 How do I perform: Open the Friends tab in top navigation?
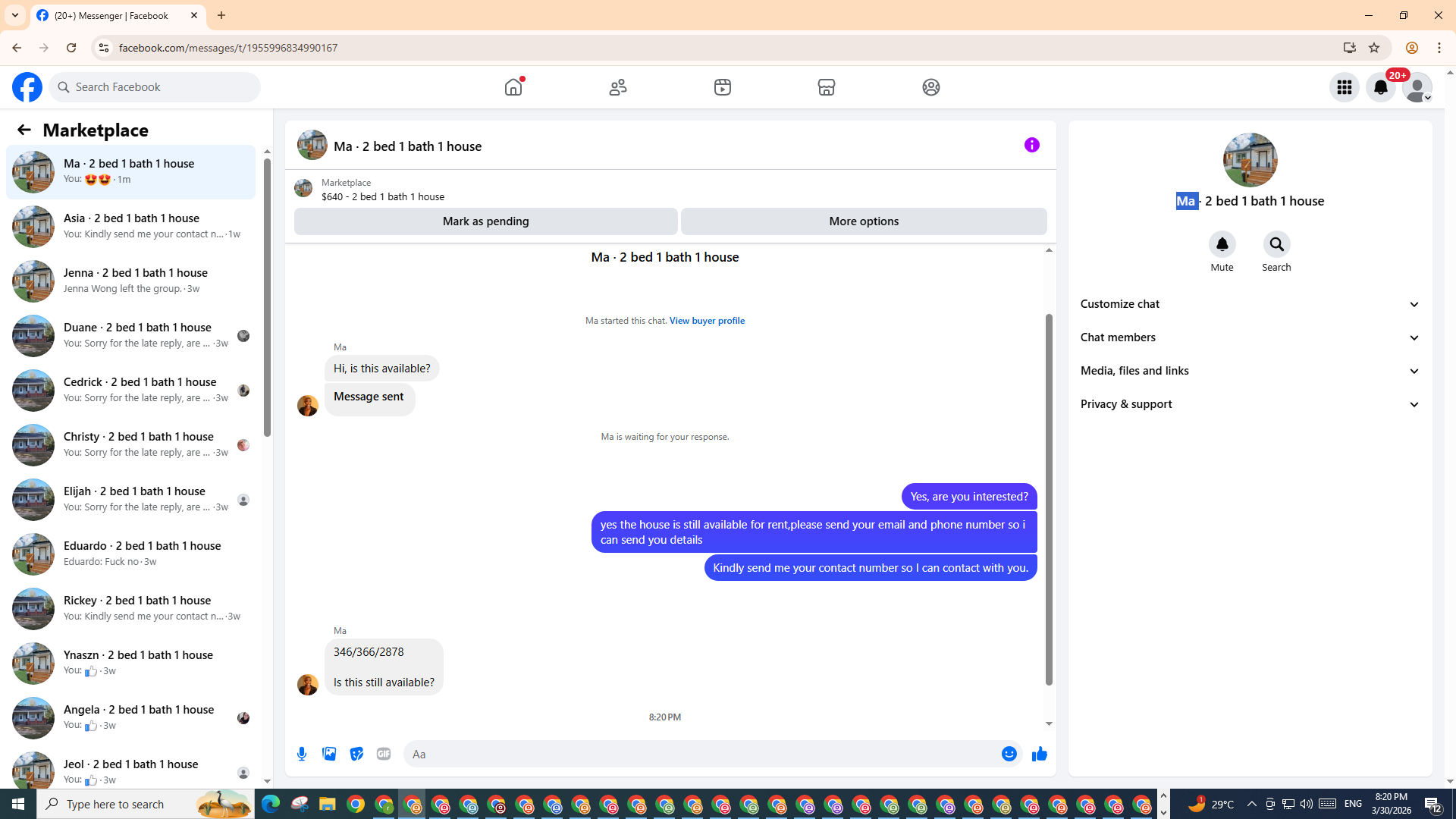tap(618, 87)
